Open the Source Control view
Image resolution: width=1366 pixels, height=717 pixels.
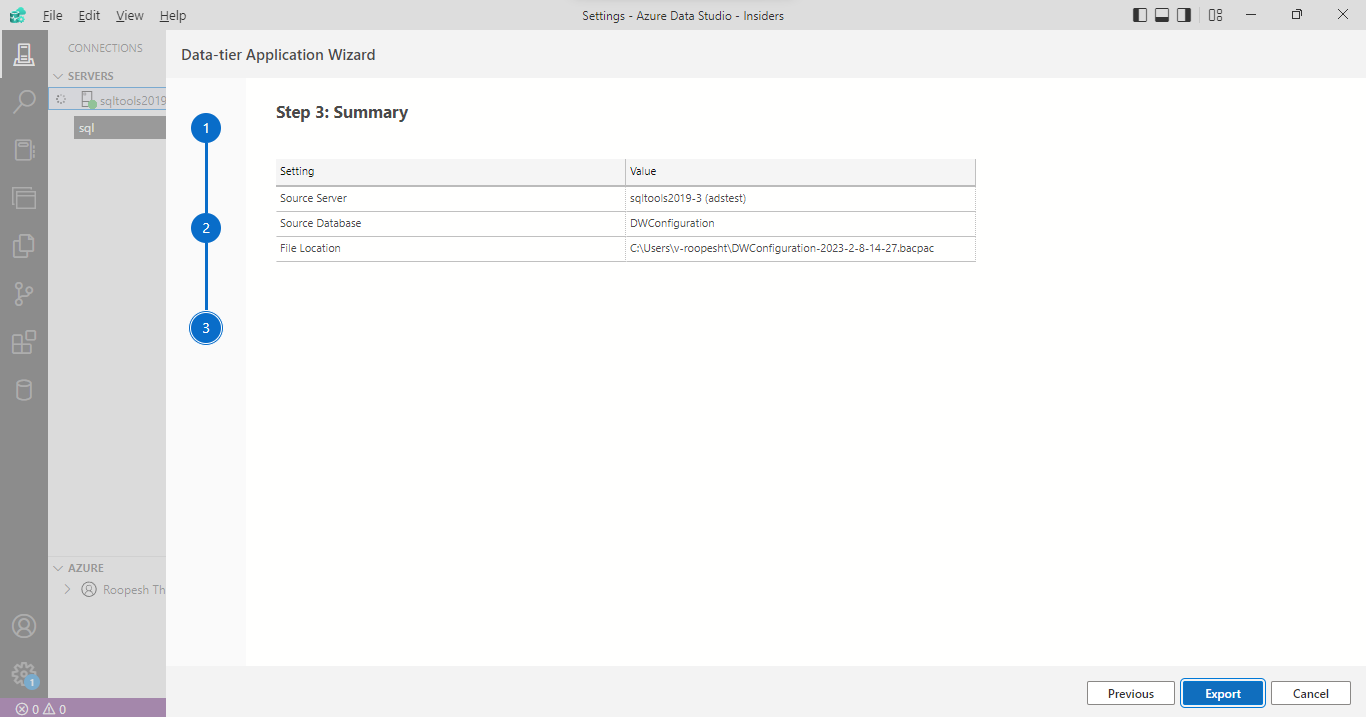pyautogui.click(x=24, y=293)
